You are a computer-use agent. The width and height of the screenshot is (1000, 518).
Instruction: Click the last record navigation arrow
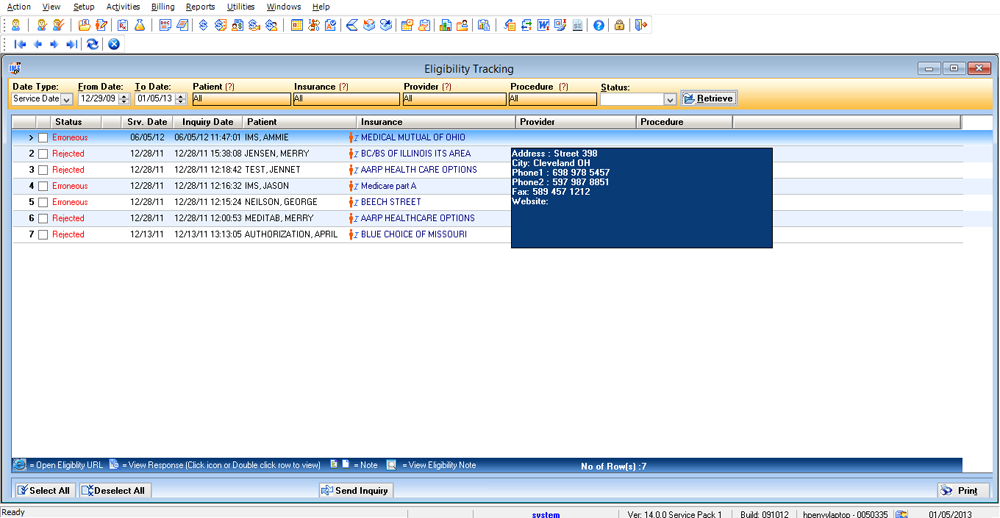point(71,44)
